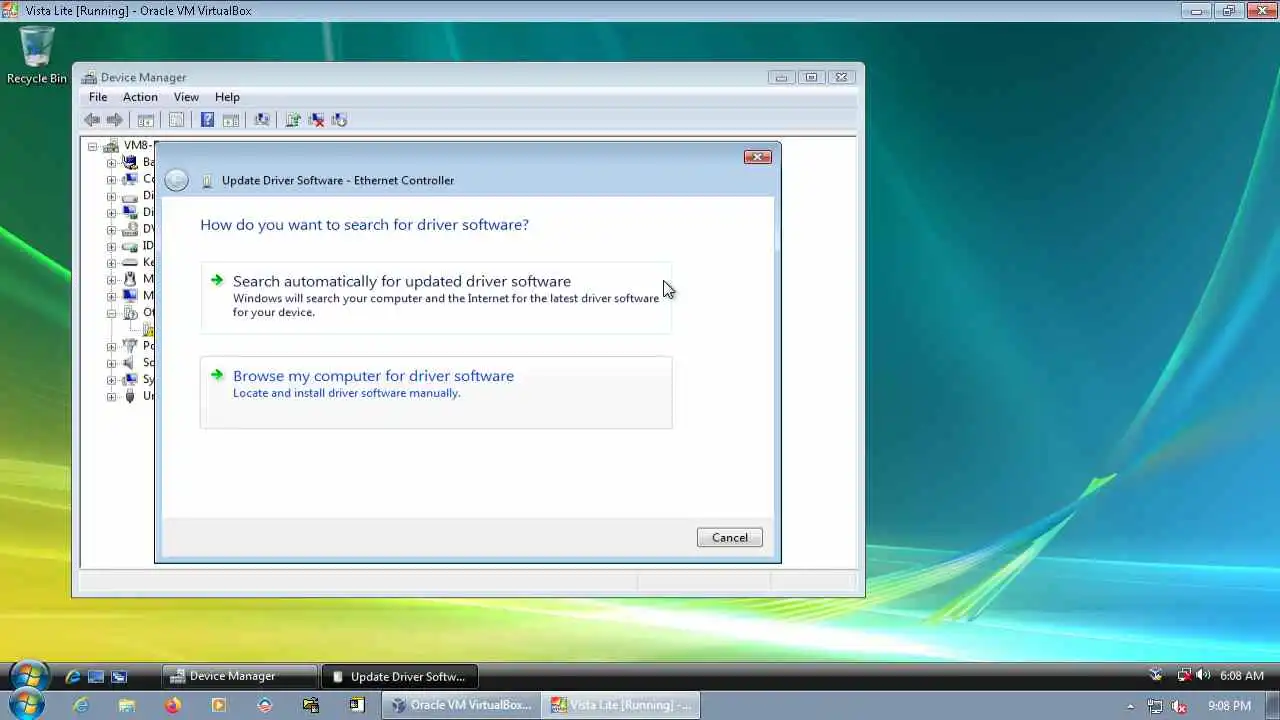Close the Update Driver Software dialog
1280x720 pixels.
tap(758, 157)
